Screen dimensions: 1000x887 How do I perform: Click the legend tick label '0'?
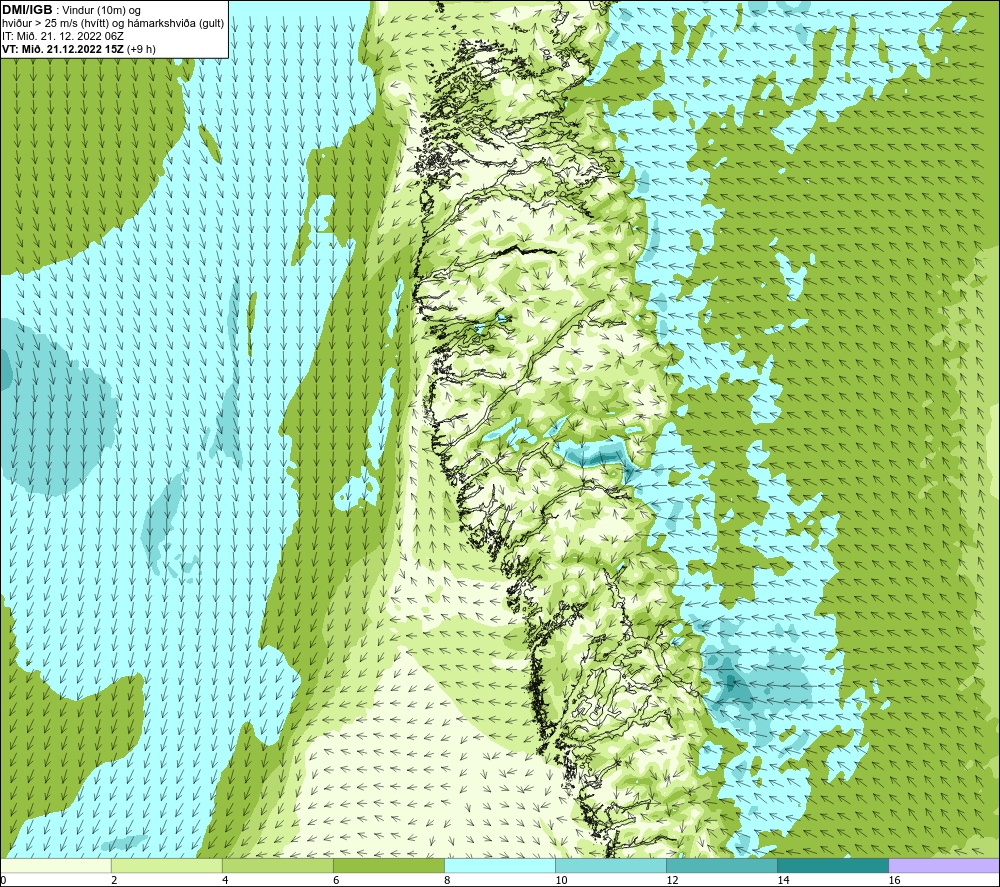tap(4, 881)
